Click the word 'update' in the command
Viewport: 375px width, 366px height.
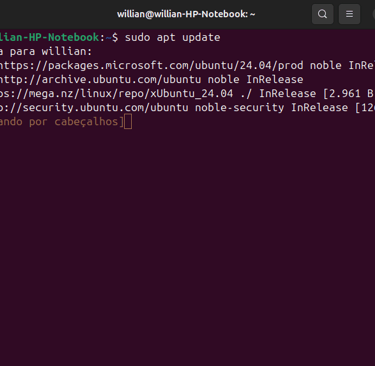coord(201,37)
